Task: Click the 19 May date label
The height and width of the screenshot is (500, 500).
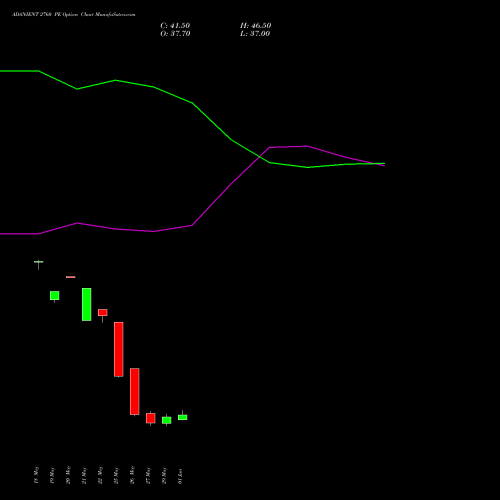Action: click(52, 475)
